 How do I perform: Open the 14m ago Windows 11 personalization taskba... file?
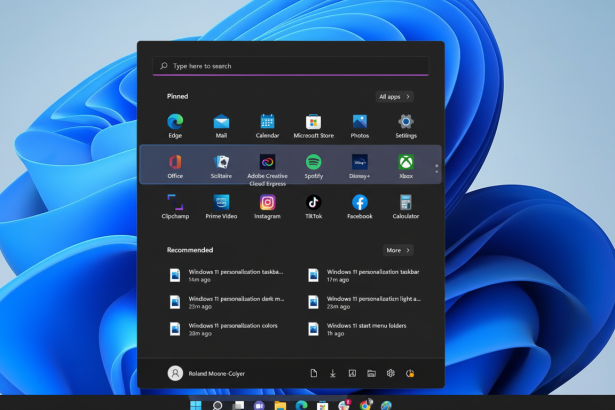pos(226,275)
